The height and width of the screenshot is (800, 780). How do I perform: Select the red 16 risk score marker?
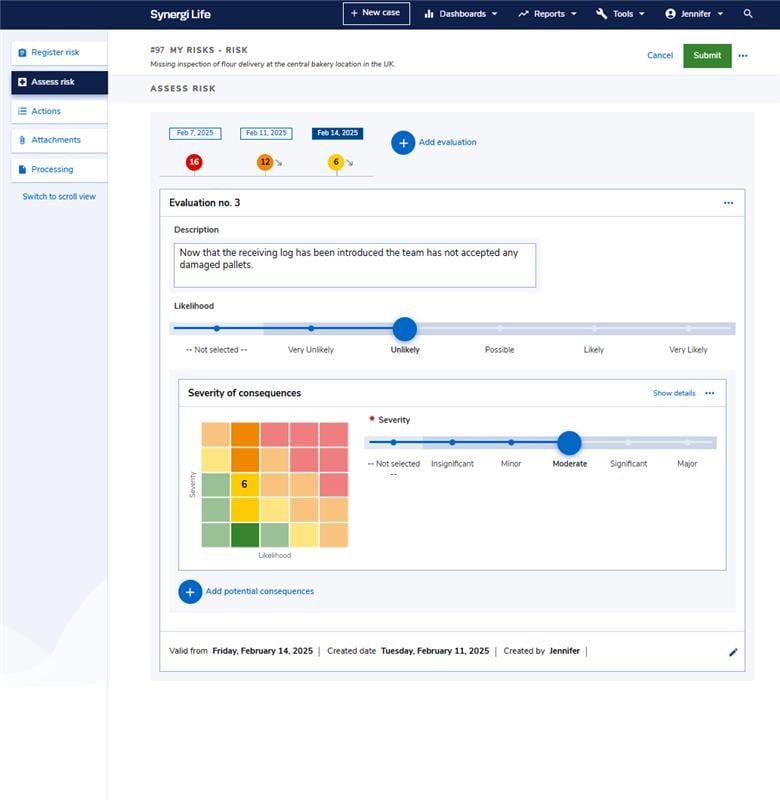click(194, 162)
